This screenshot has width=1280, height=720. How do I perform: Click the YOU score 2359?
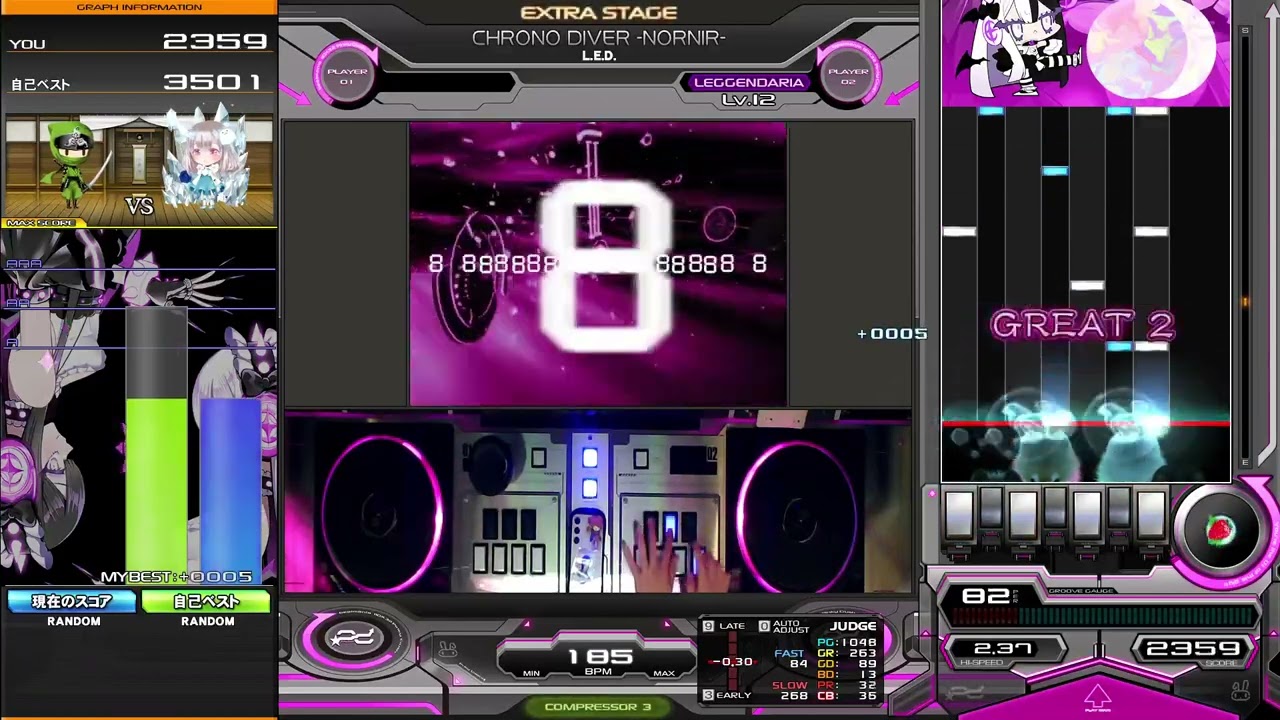click(x=215, y=42)
